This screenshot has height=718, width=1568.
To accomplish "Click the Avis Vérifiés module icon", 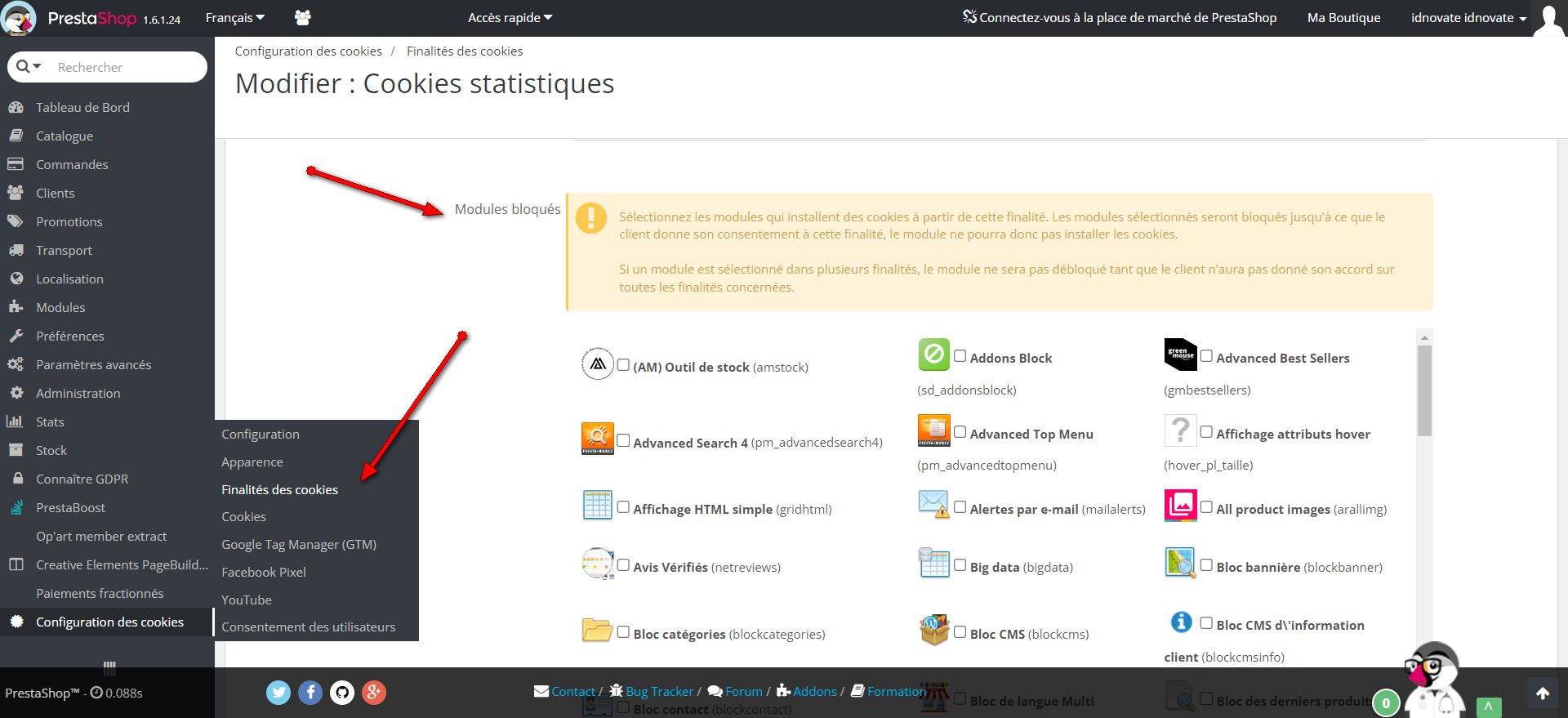I will [x=598, y=564].
